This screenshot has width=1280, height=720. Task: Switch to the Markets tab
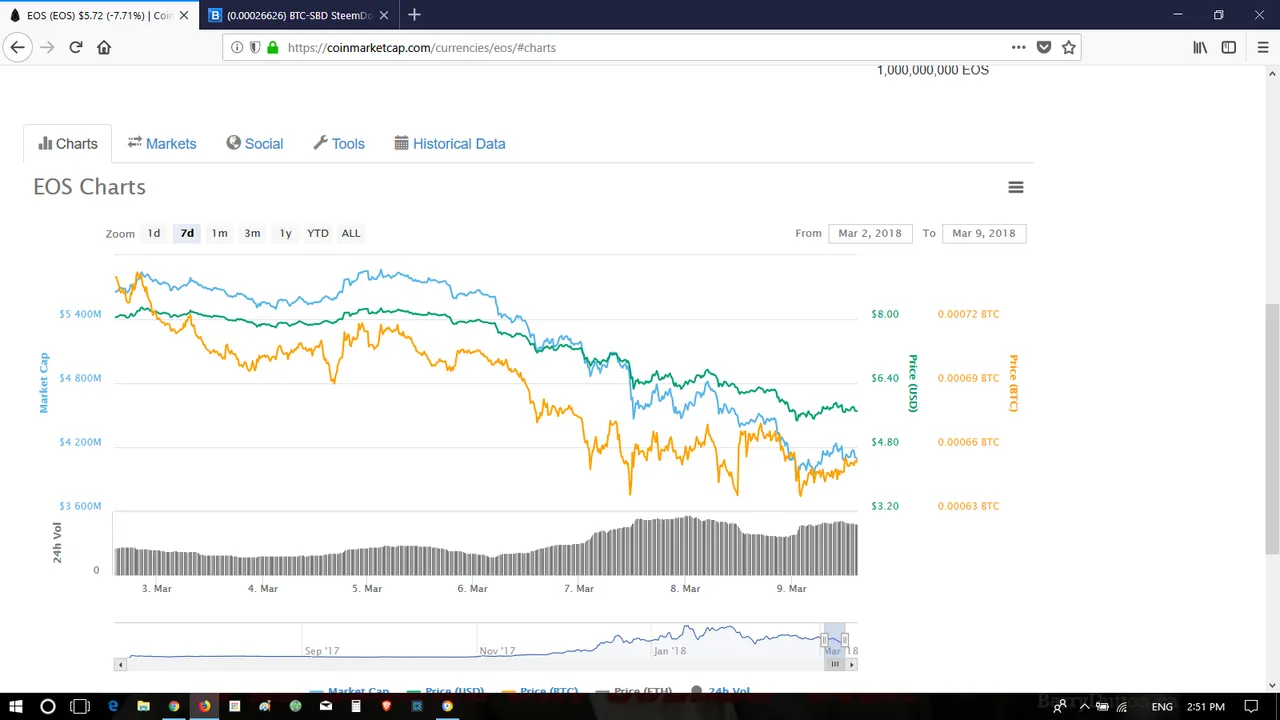(x=162, y=144)
